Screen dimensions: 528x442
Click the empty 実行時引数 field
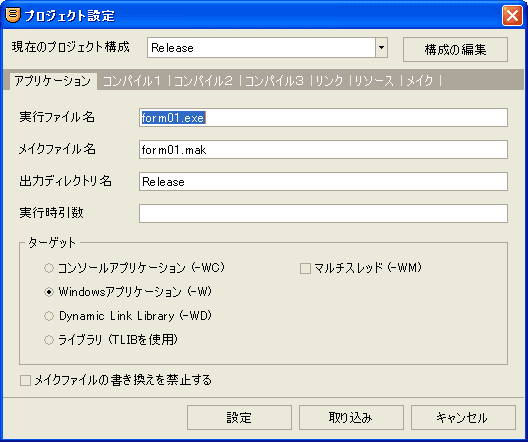point(323,213)
